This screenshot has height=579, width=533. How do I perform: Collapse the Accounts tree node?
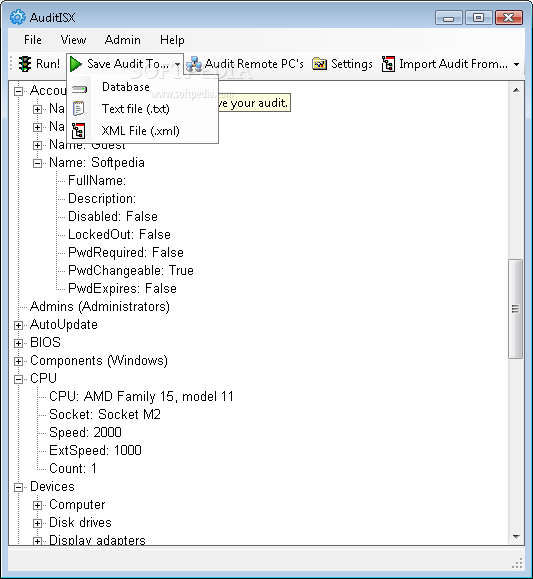tap(18, 91)
